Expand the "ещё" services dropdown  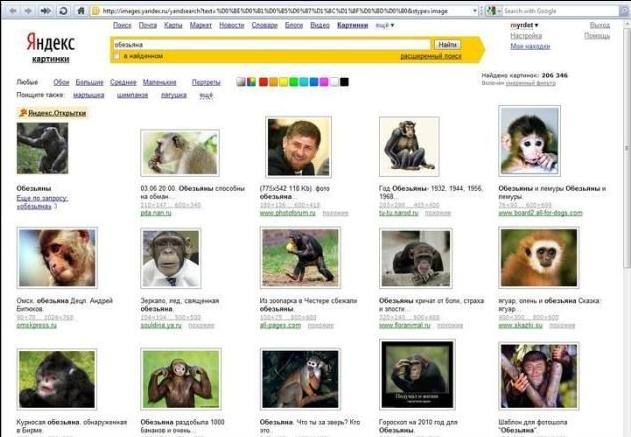pyautogui.click(x=384, y=24)
